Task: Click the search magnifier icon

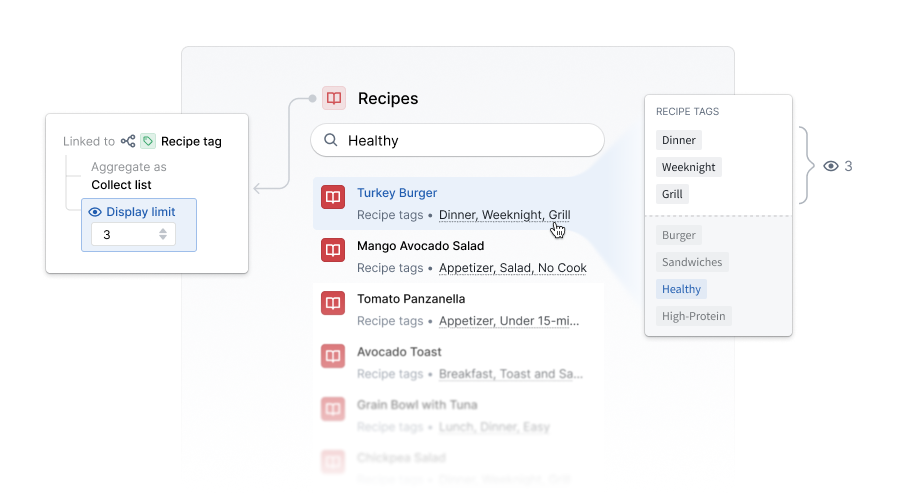Action: (331, 140)
